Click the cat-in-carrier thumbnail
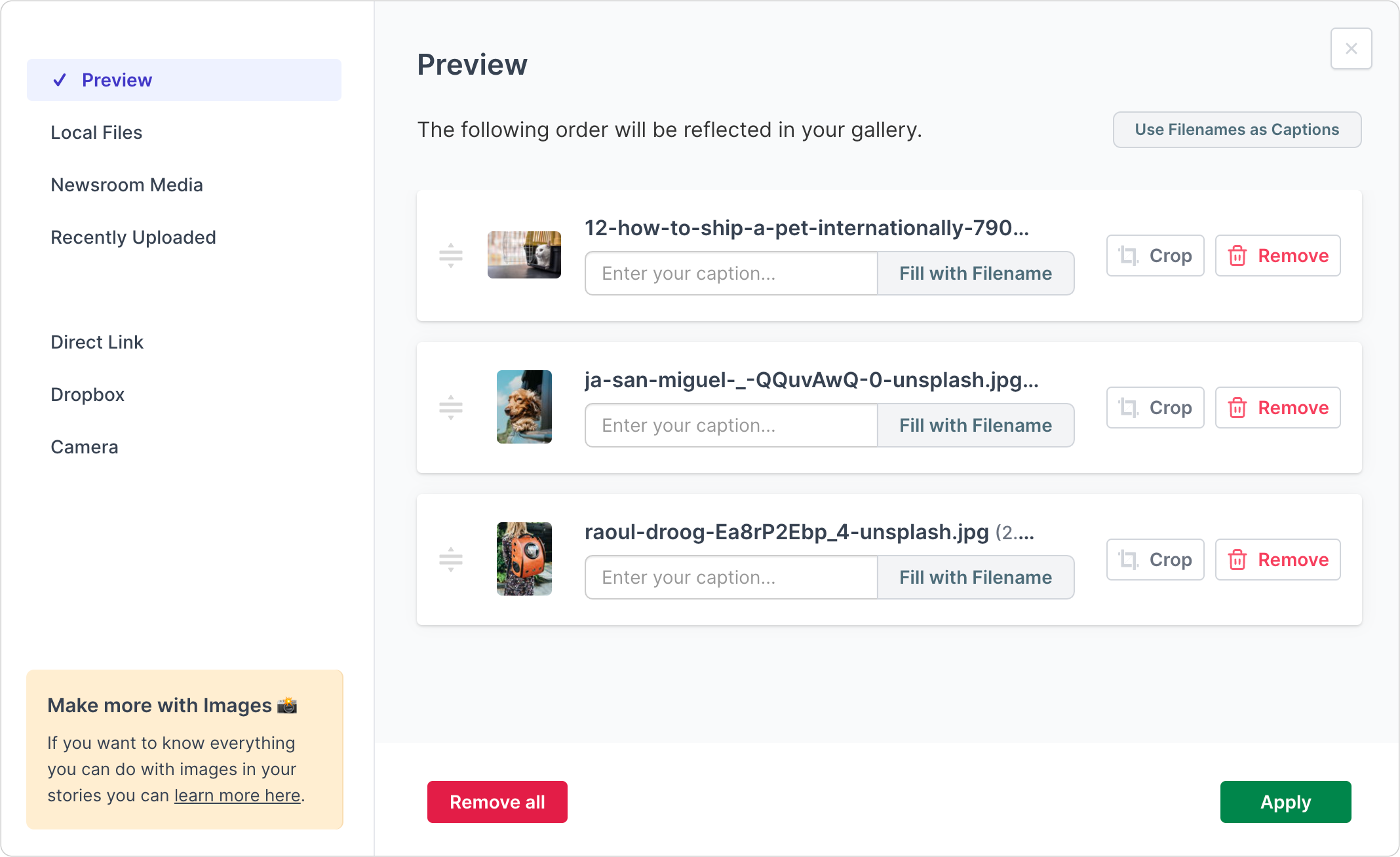 [x=524, y=255]
